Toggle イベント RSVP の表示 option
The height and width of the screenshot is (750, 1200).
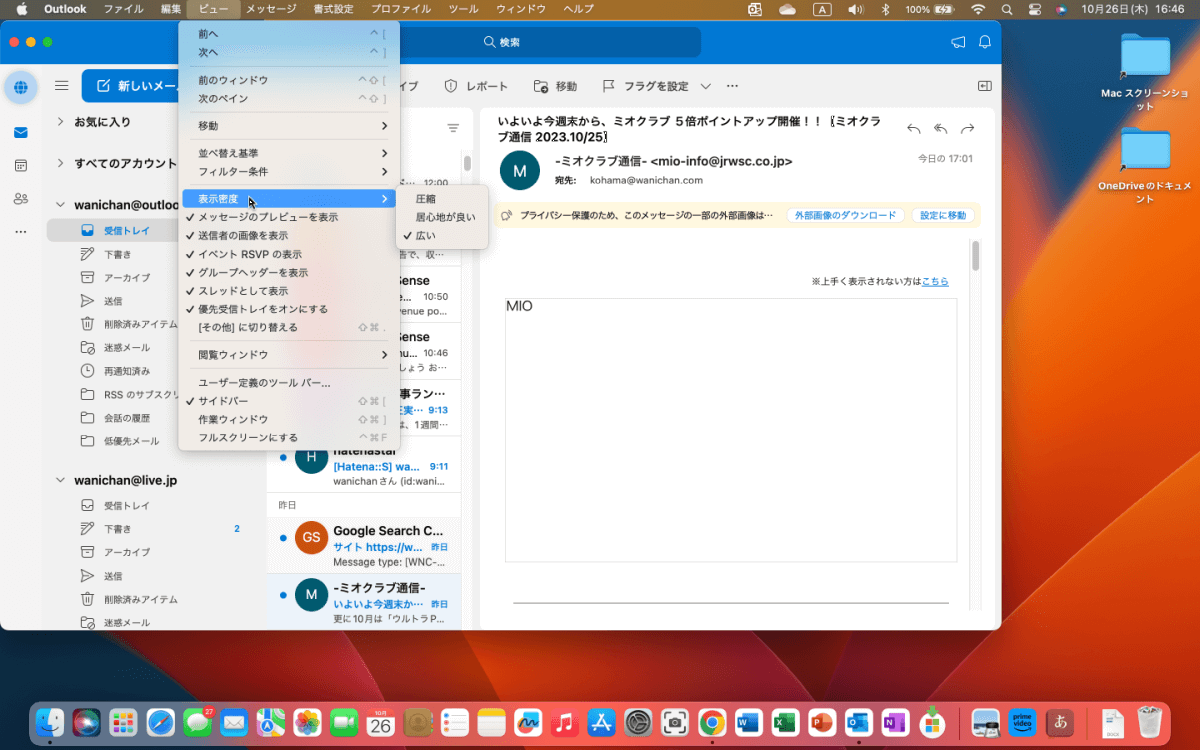[x=290, y=254]
